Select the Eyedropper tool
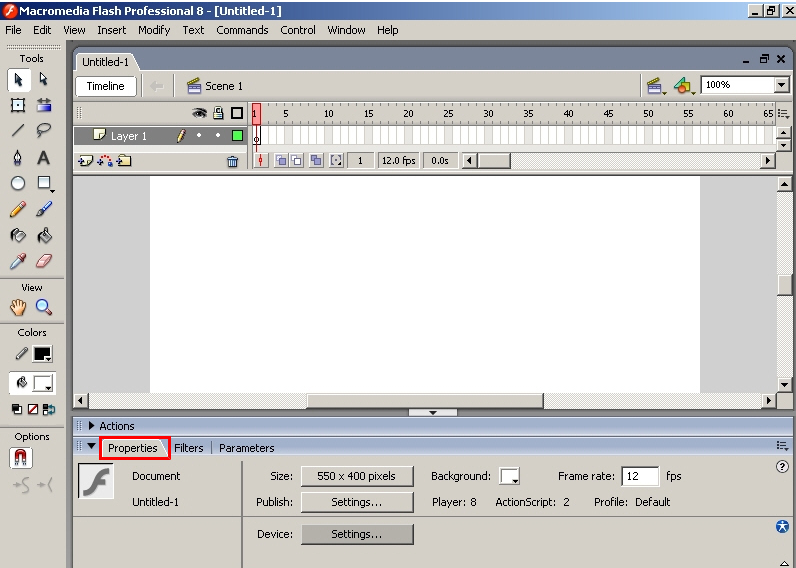 point(18,261)
